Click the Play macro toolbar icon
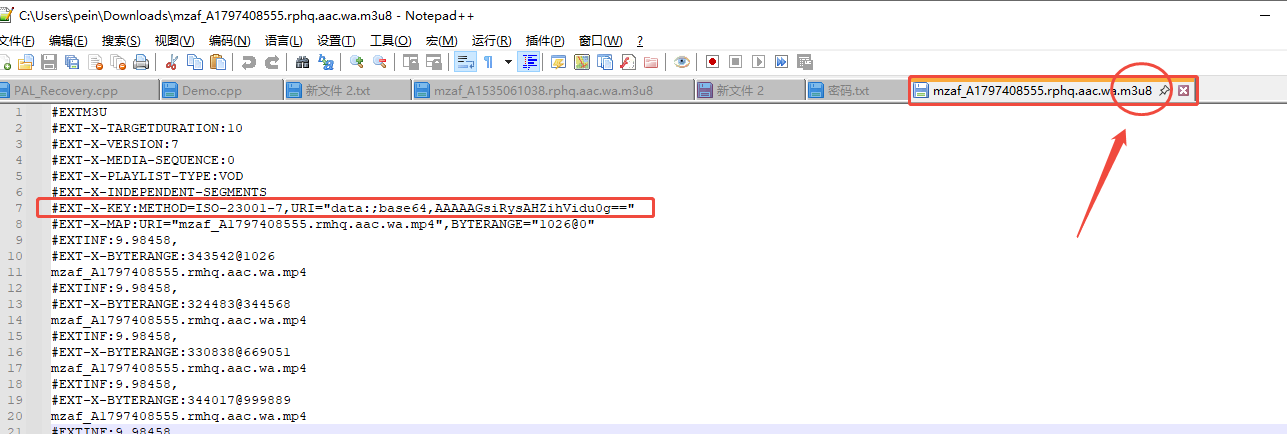This screenshot has width=1287, height=434. 758,62
